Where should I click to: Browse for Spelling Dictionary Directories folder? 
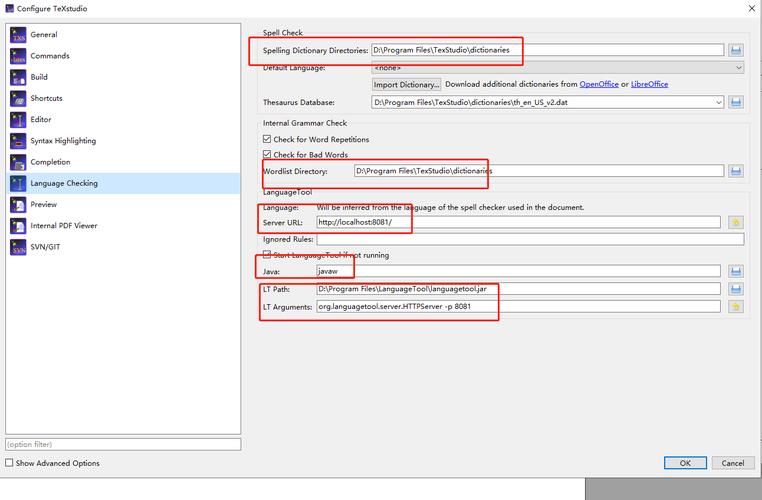[x=736, y=50]
